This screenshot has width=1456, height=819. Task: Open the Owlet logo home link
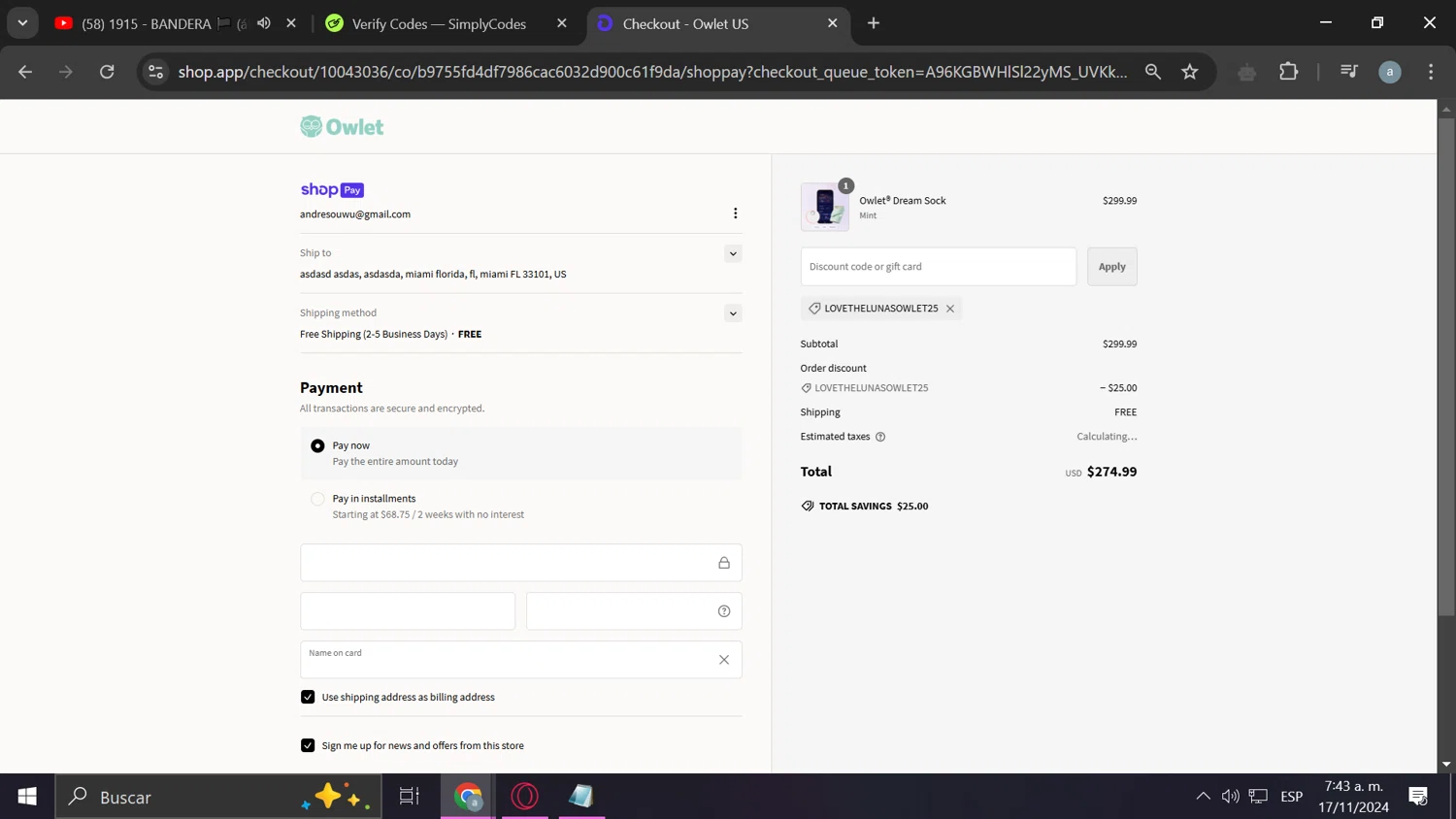point(342,127)
